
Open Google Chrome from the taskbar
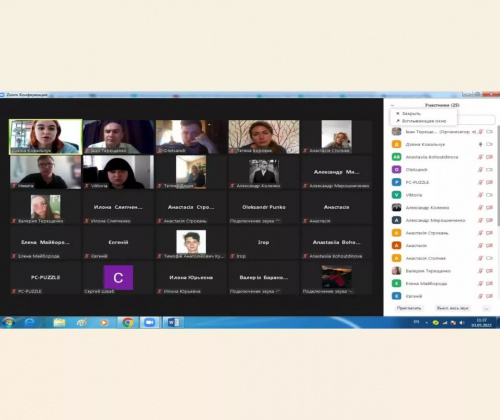[x=127, y=322]
